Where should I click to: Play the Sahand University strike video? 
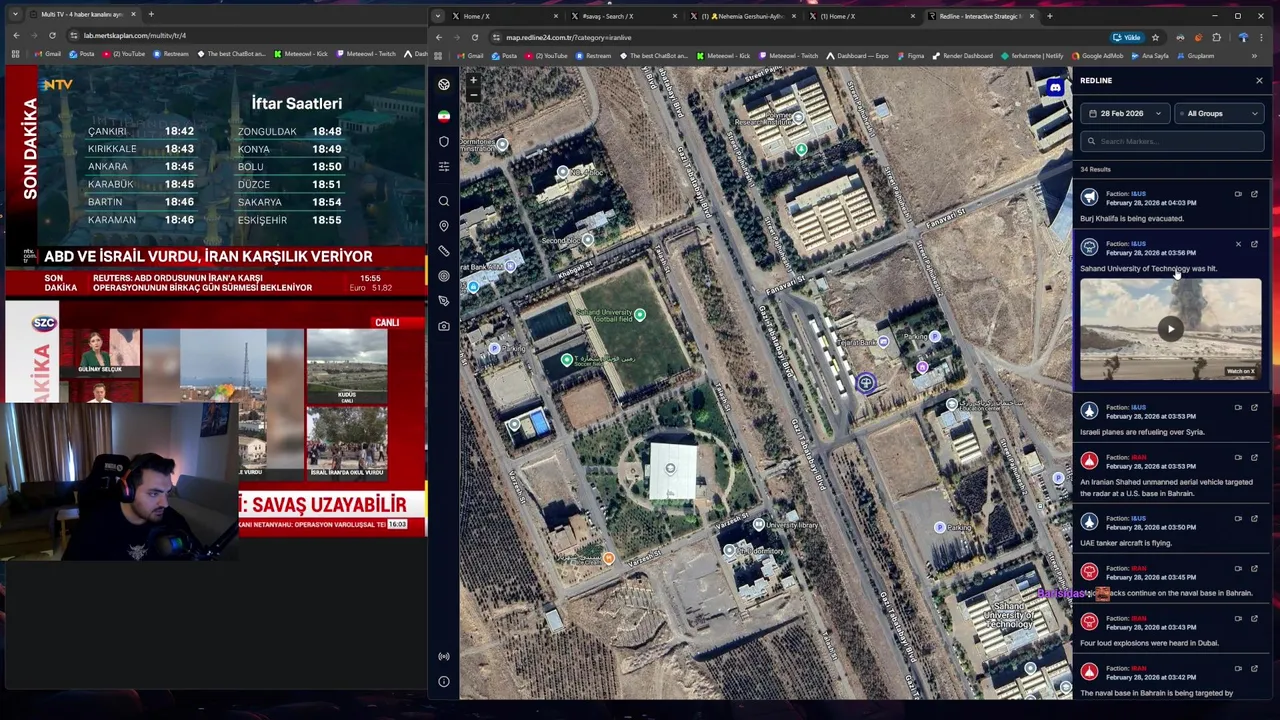[x=1171, y=329]
